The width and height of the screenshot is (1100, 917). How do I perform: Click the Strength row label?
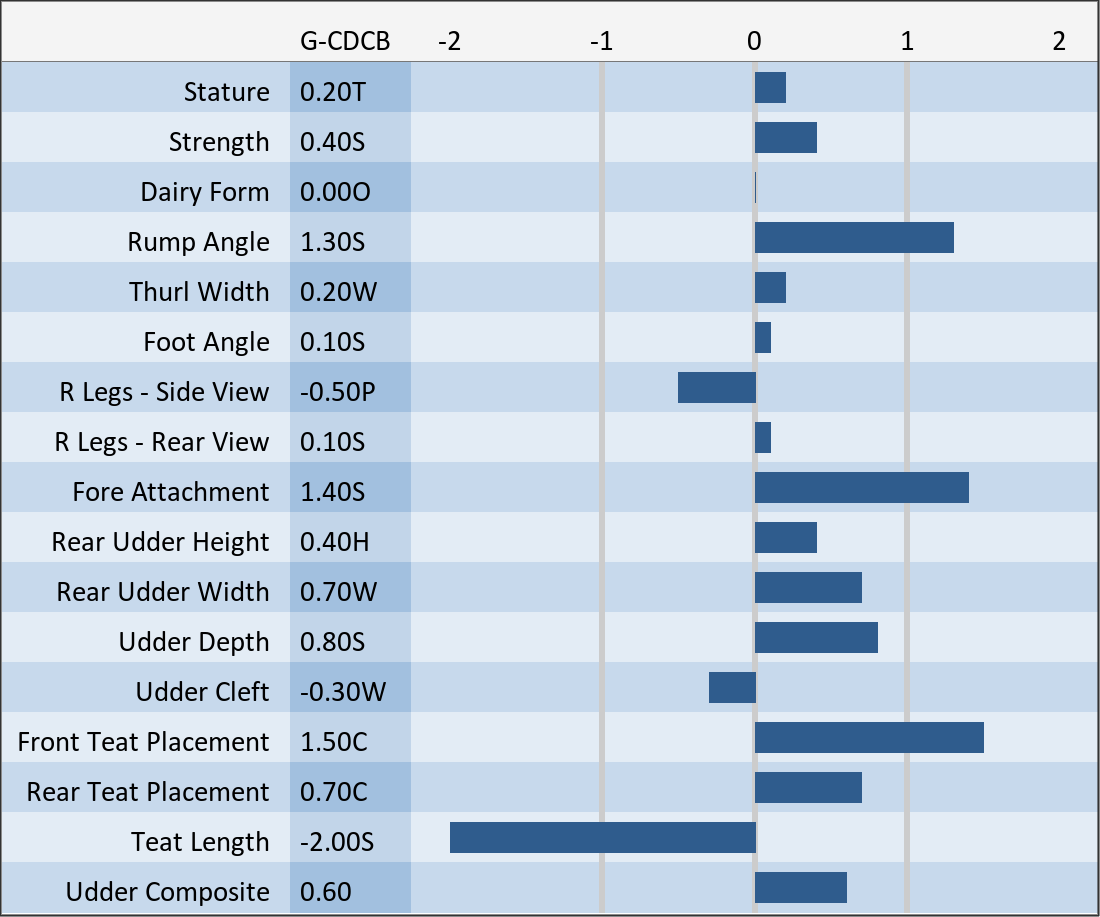coord(218,142)
